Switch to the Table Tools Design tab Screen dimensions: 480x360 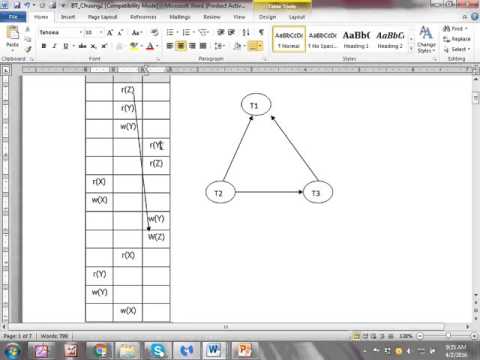click(x=268, y=17)
